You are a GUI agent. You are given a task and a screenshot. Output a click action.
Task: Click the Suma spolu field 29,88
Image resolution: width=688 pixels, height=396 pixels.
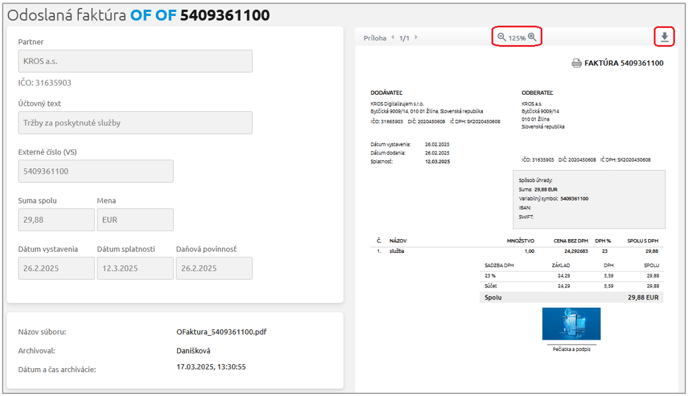pyautogui.click(x=56, y=220)
